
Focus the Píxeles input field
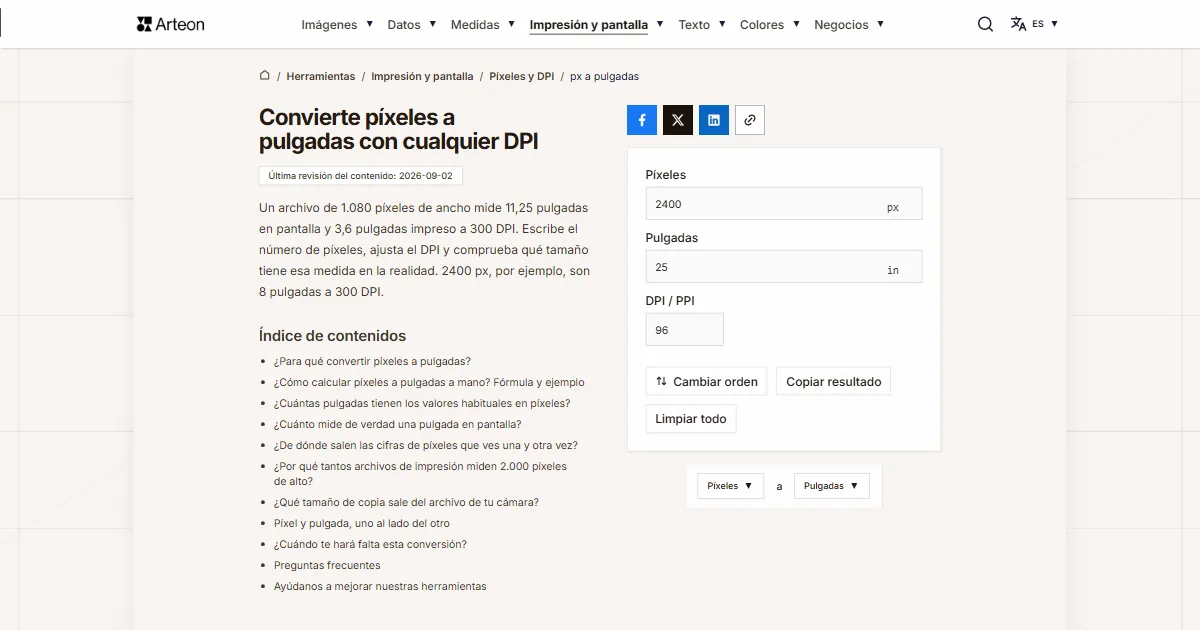[784, 204]
